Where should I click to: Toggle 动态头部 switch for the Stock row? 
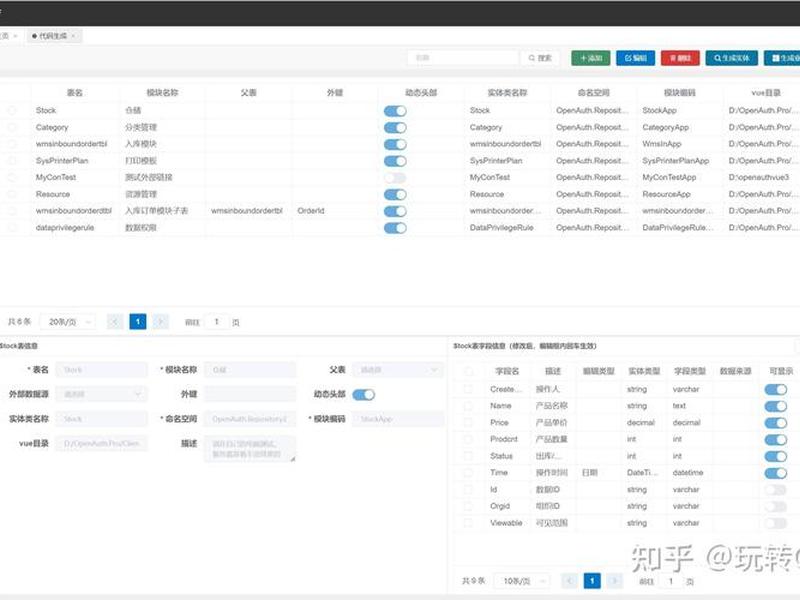point(395,111)
